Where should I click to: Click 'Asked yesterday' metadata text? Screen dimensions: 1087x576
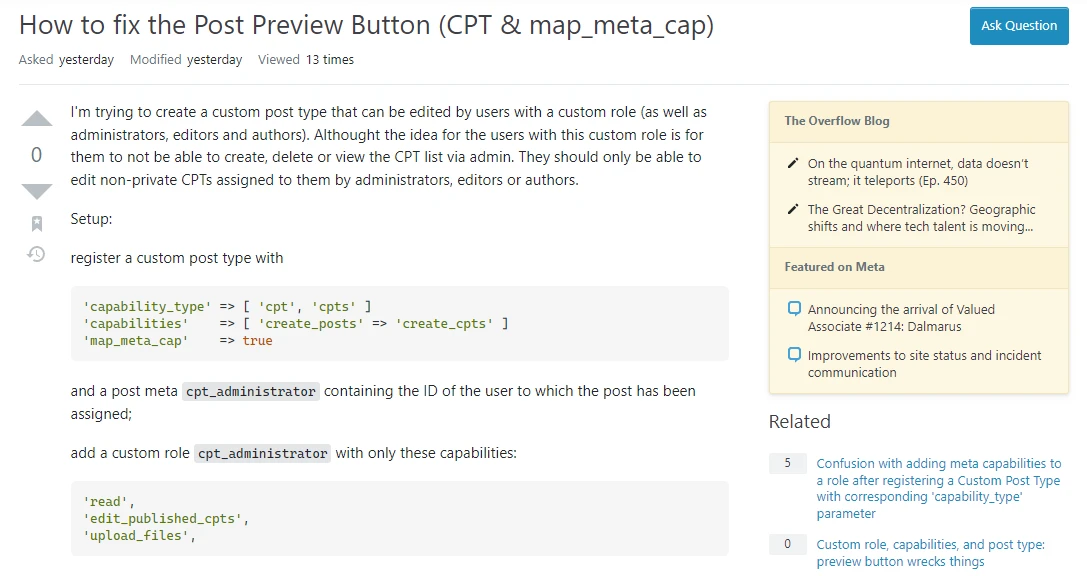point(66,60)
